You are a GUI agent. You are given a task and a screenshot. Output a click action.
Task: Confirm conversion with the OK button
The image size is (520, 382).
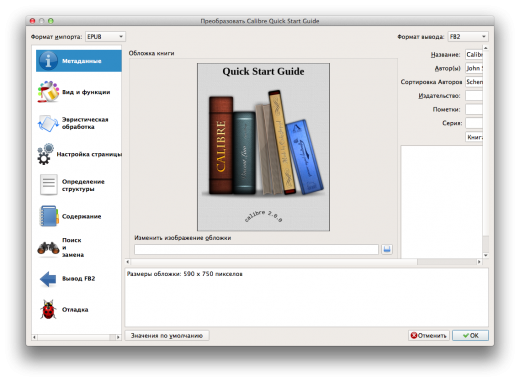(x=470, y=335)
